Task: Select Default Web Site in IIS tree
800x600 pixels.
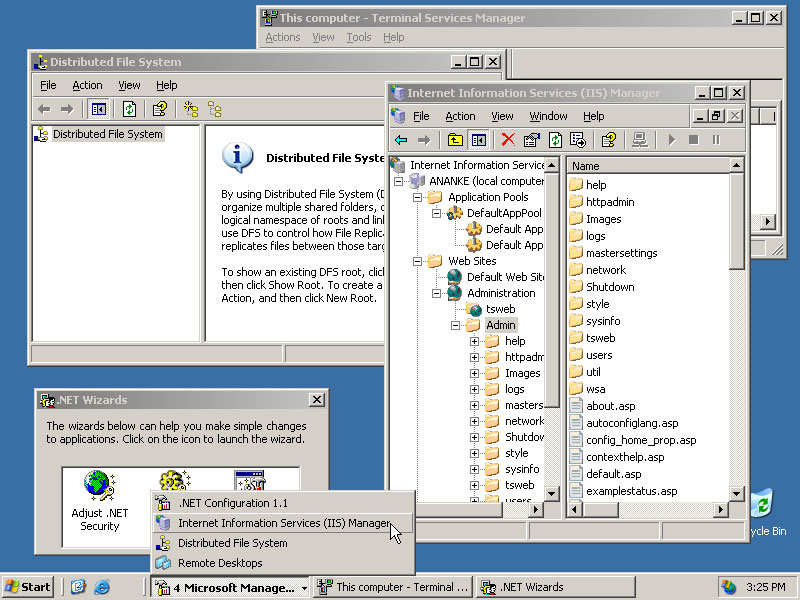Action: (x=505, y=277)
